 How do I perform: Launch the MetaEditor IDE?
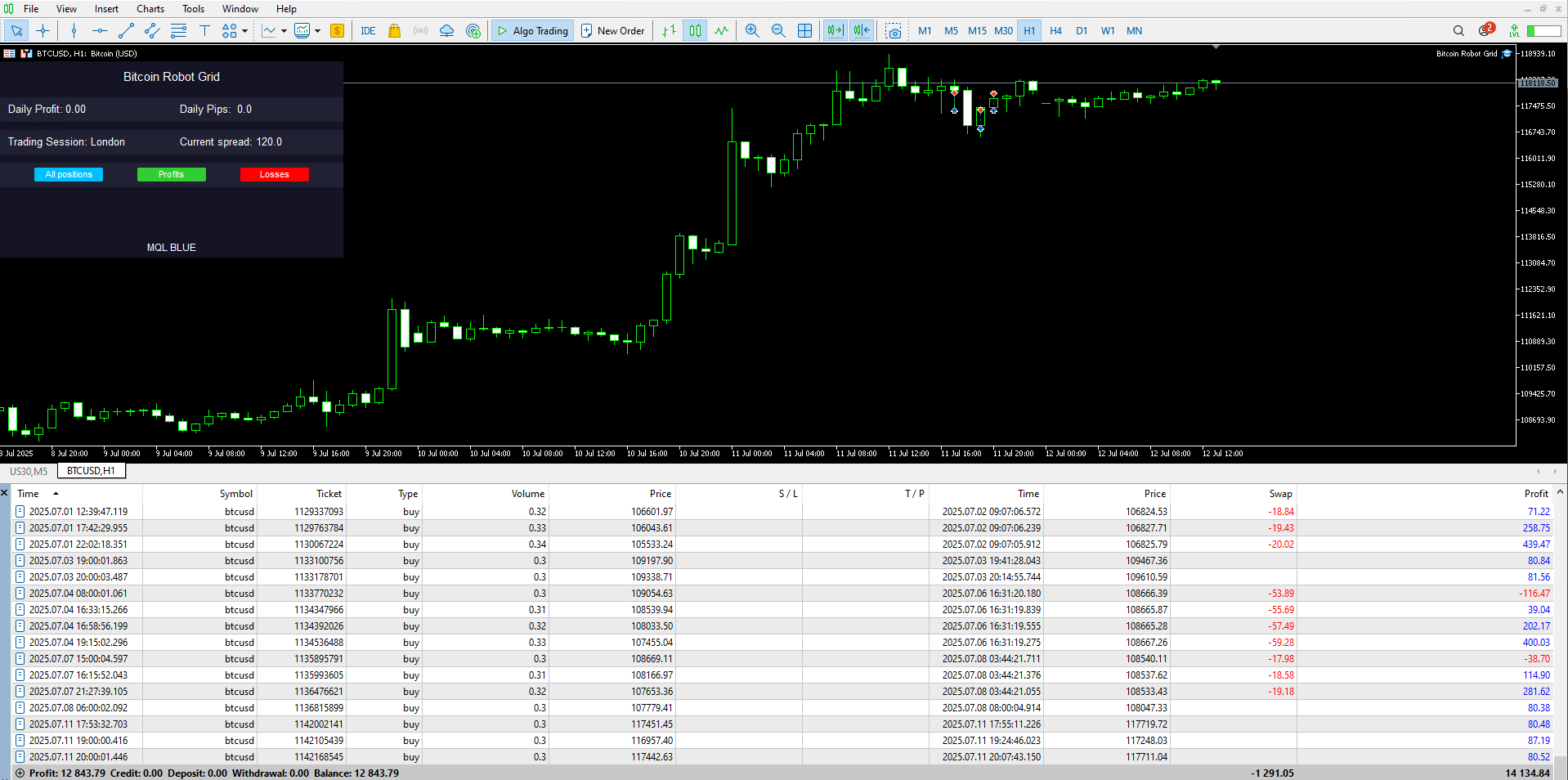pos(368,31)
